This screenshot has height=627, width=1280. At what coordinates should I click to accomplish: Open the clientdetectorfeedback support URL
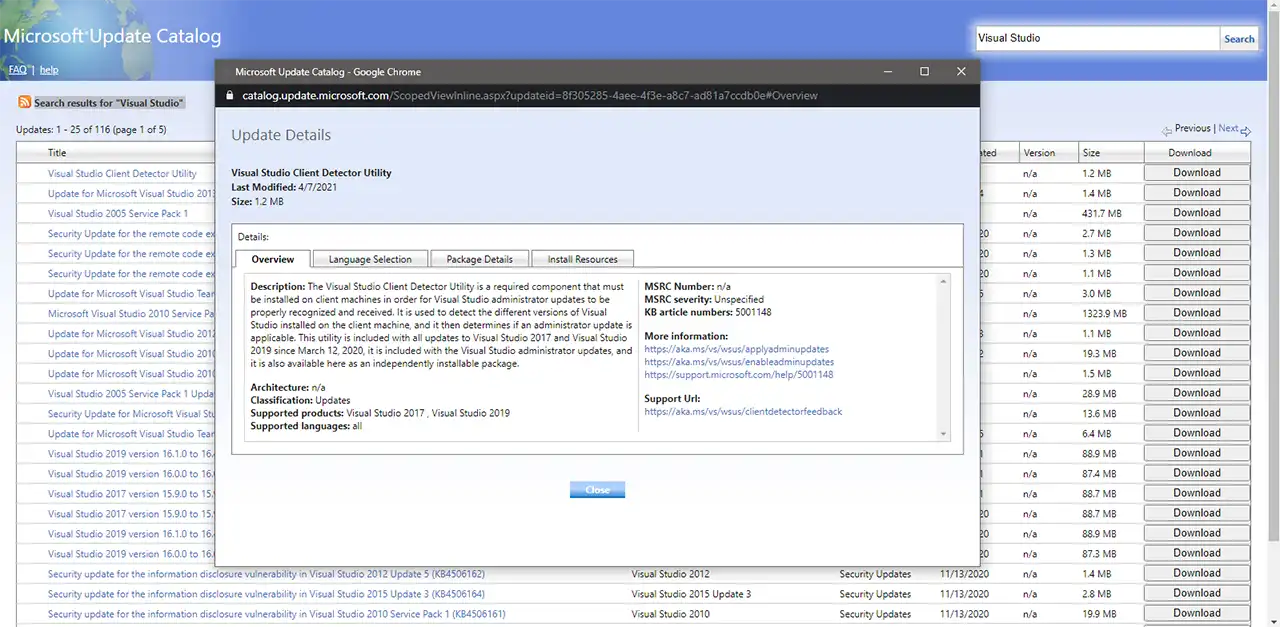click(743, 411)
